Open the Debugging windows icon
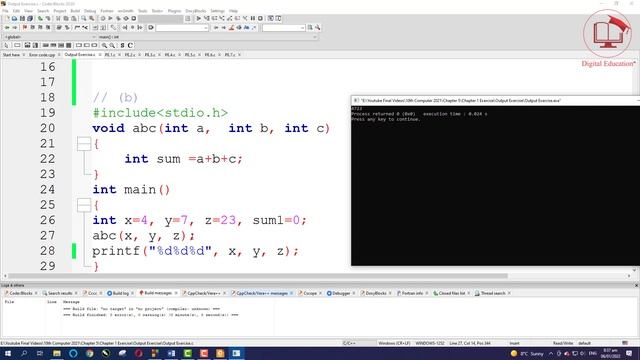 pyautogui.click(x=271, y=18)
